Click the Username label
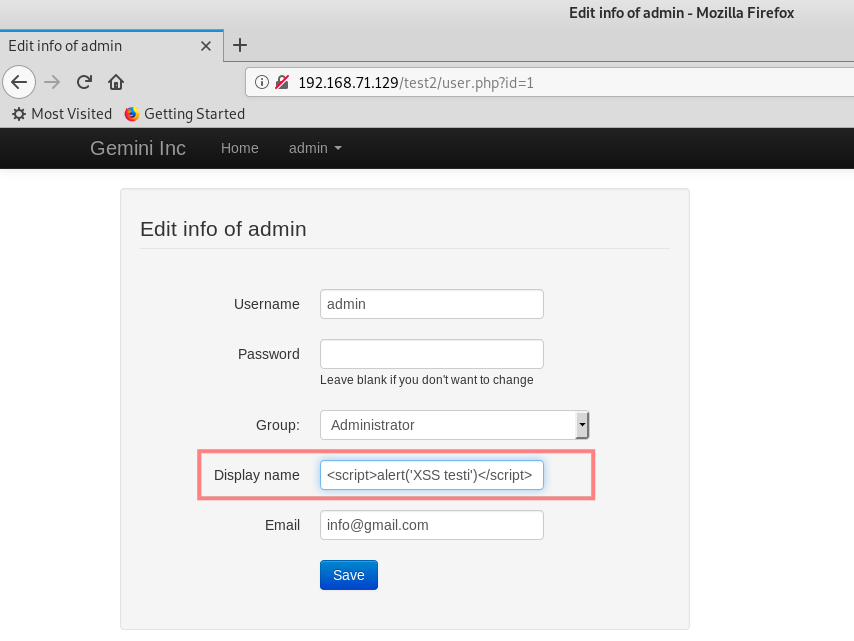Screen dimensions: 854x641 267,304
